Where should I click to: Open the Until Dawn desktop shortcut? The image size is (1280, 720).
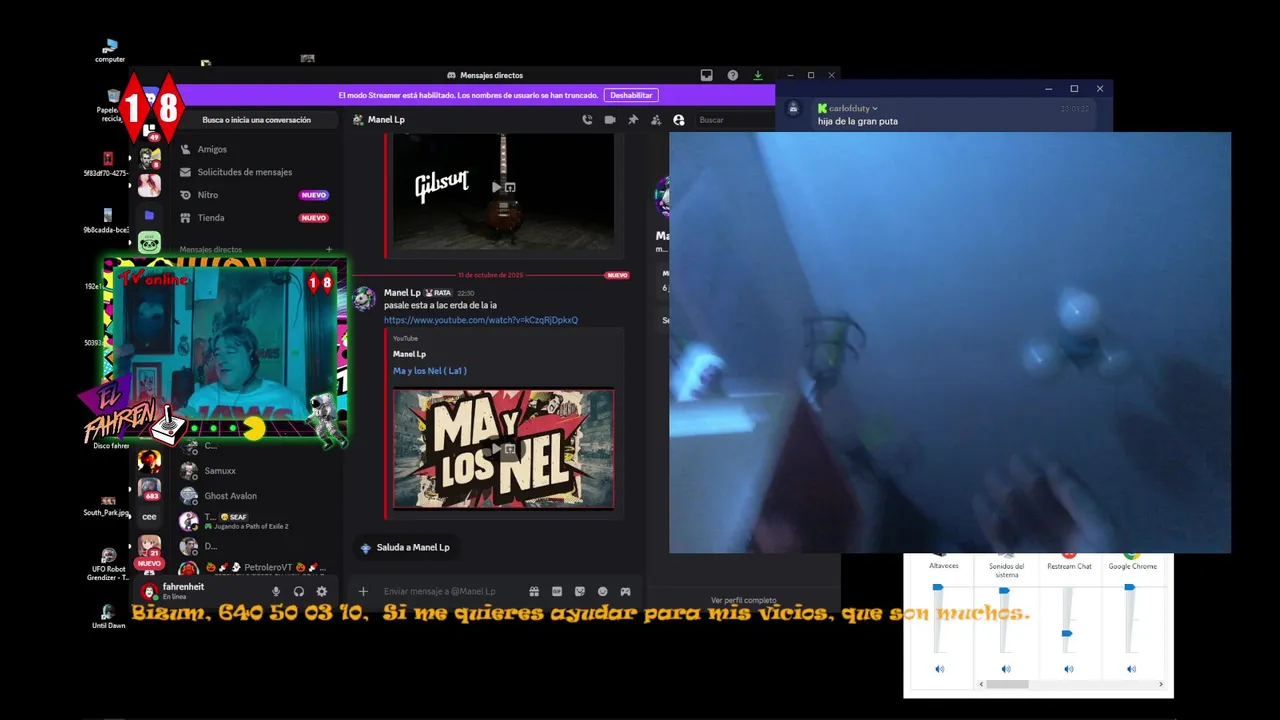tap(108, 616)
